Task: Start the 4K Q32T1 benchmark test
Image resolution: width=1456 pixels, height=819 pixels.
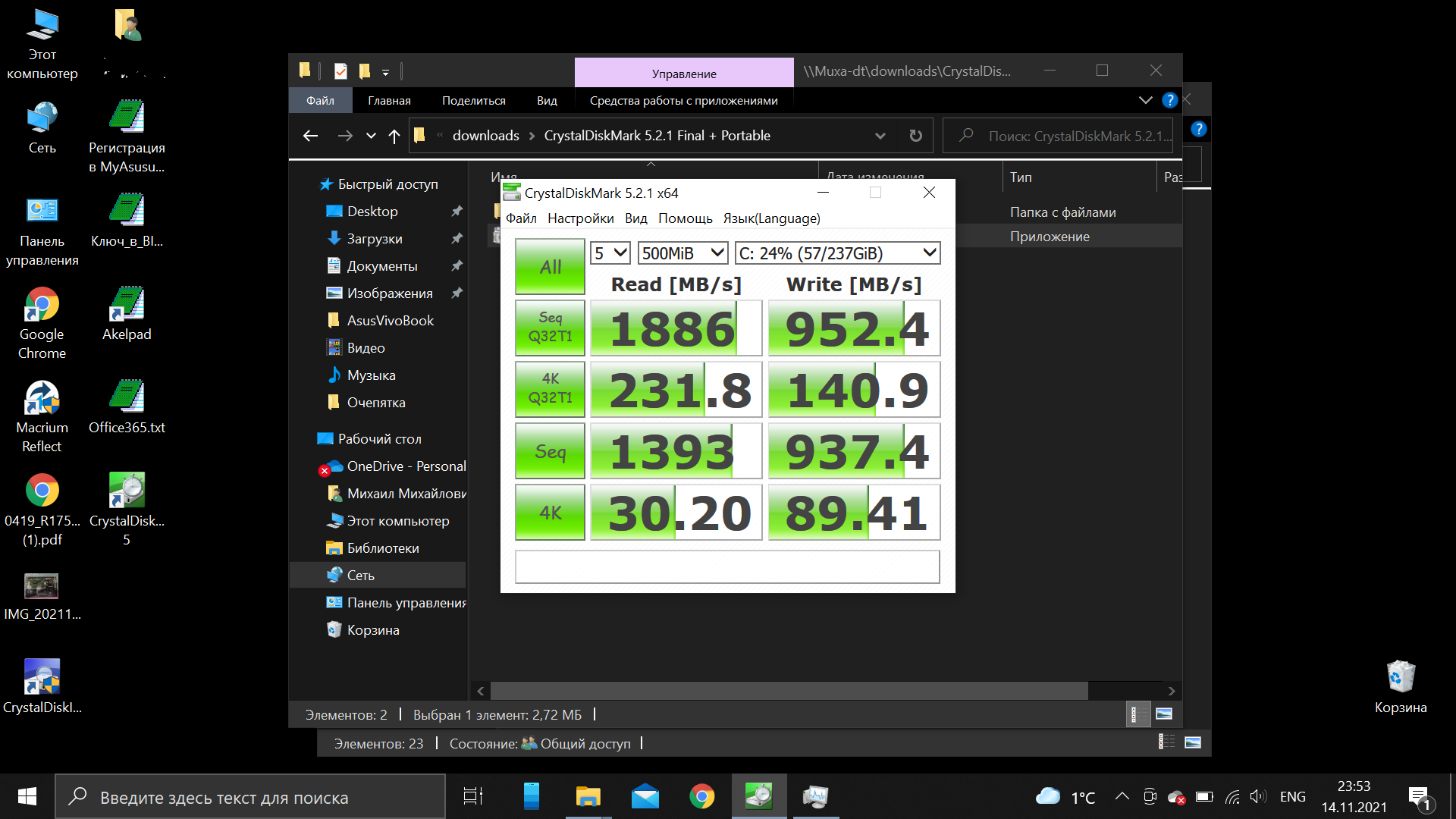Action: point(550,389)
